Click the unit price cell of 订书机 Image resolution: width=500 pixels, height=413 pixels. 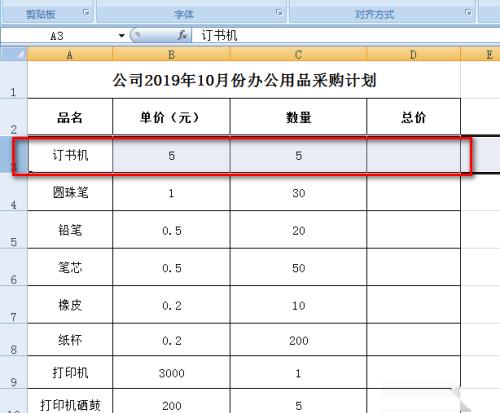click(171, 155)
